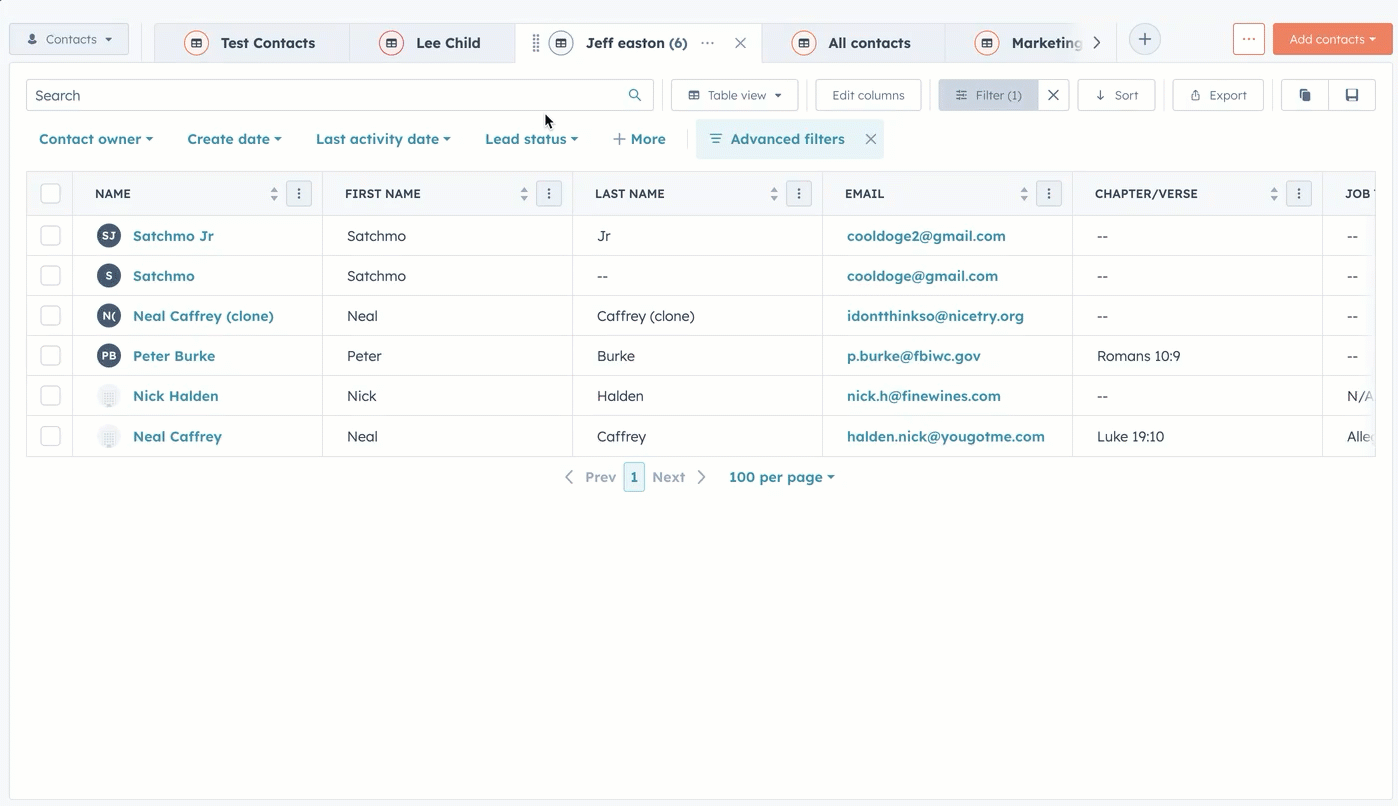Click p.burke@fbiwc.gov email link
The height and width of the screenshot is (806, 1398).
click(914, 356)
